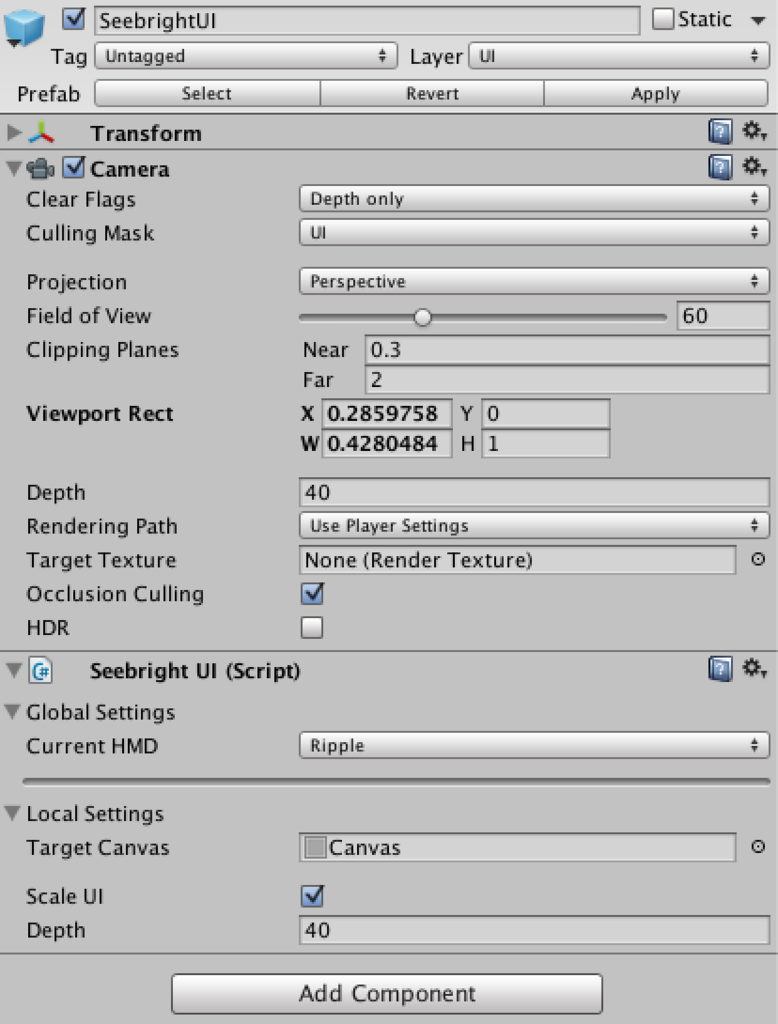Click the Near clipping plane field
778x1024 pixels.
(x=567, y=350)
